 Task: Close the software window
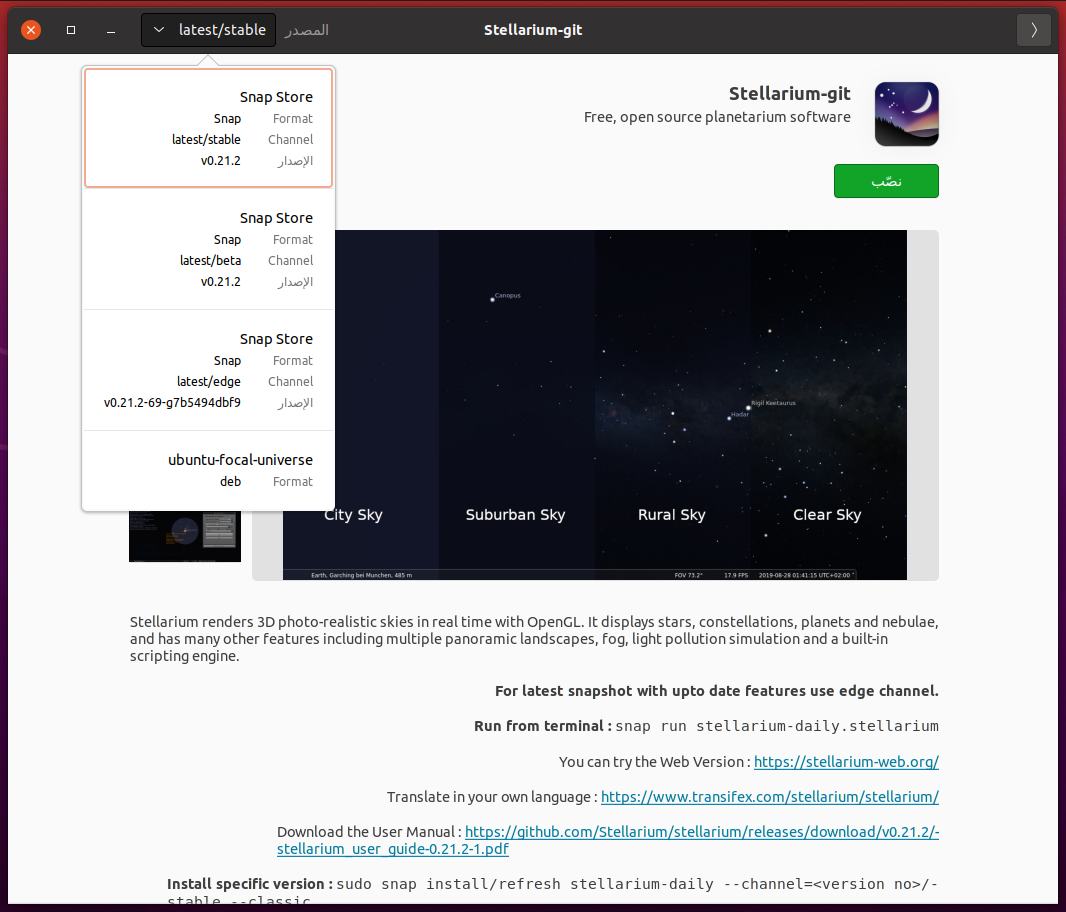pyautogui.click(x=31, y=30)
